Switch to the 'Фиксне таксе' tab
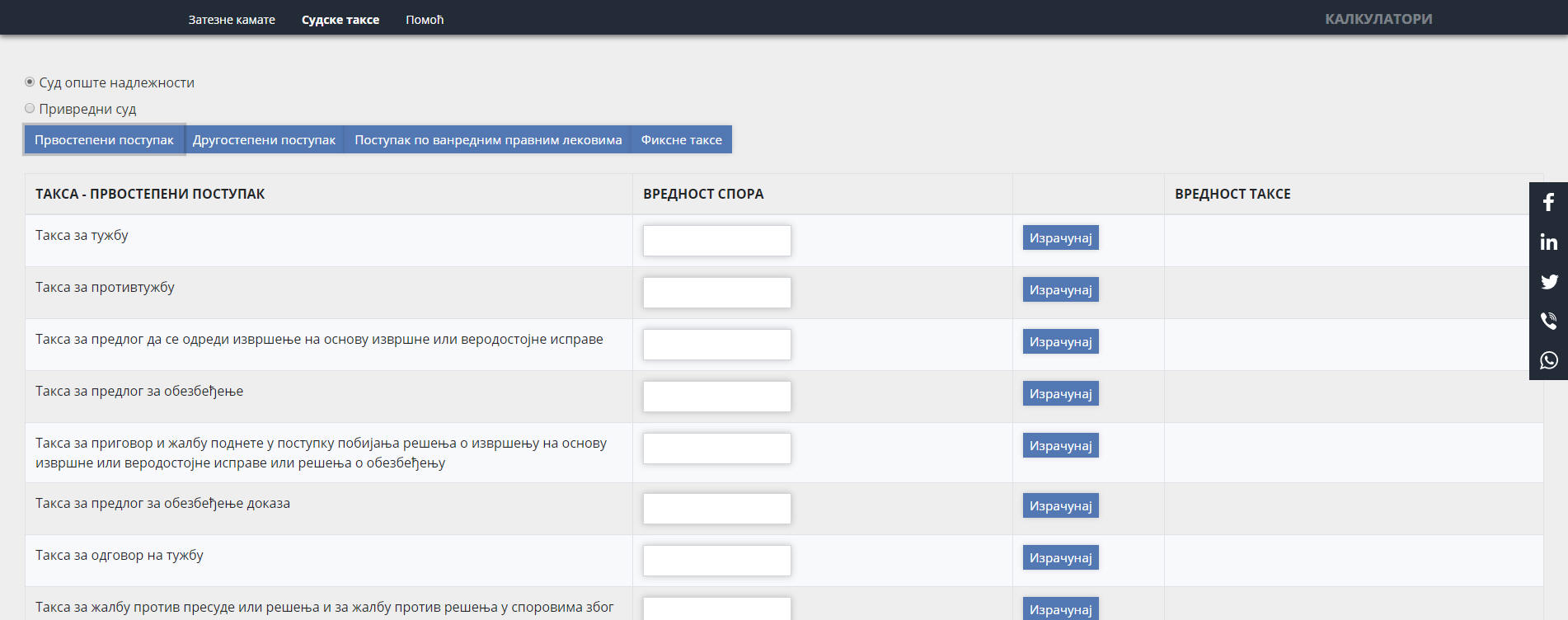Image resolution: width=1568 pixels, height=620 pixels. (681, 140)
